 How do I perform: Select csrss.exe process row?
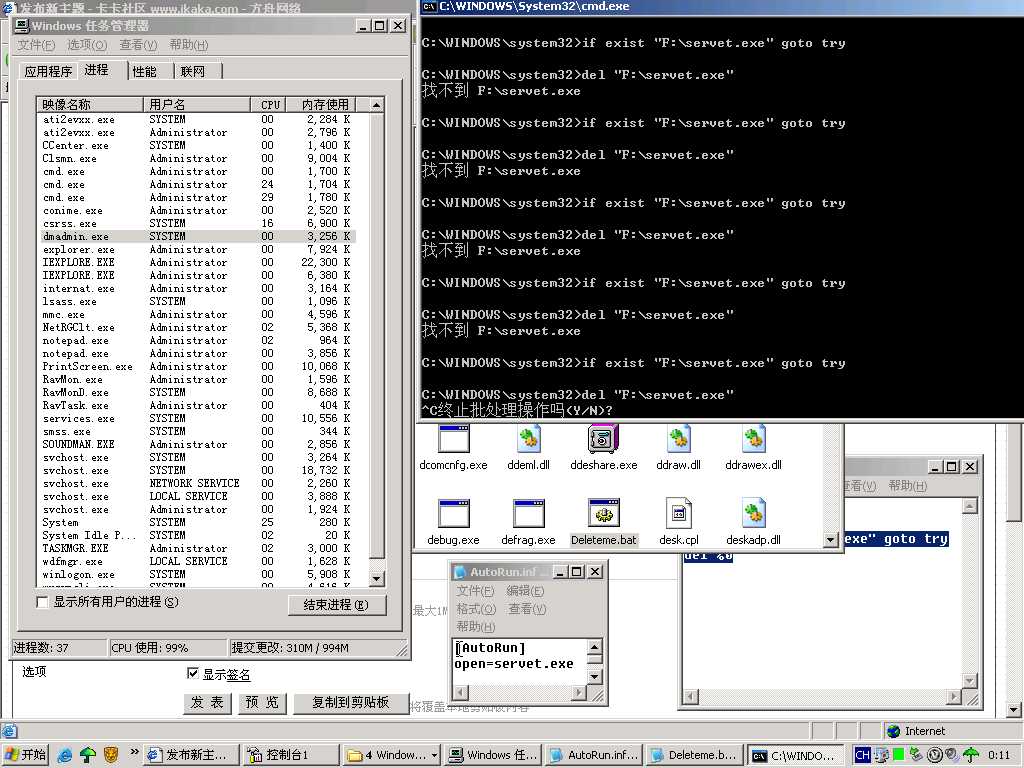(197, 223)
